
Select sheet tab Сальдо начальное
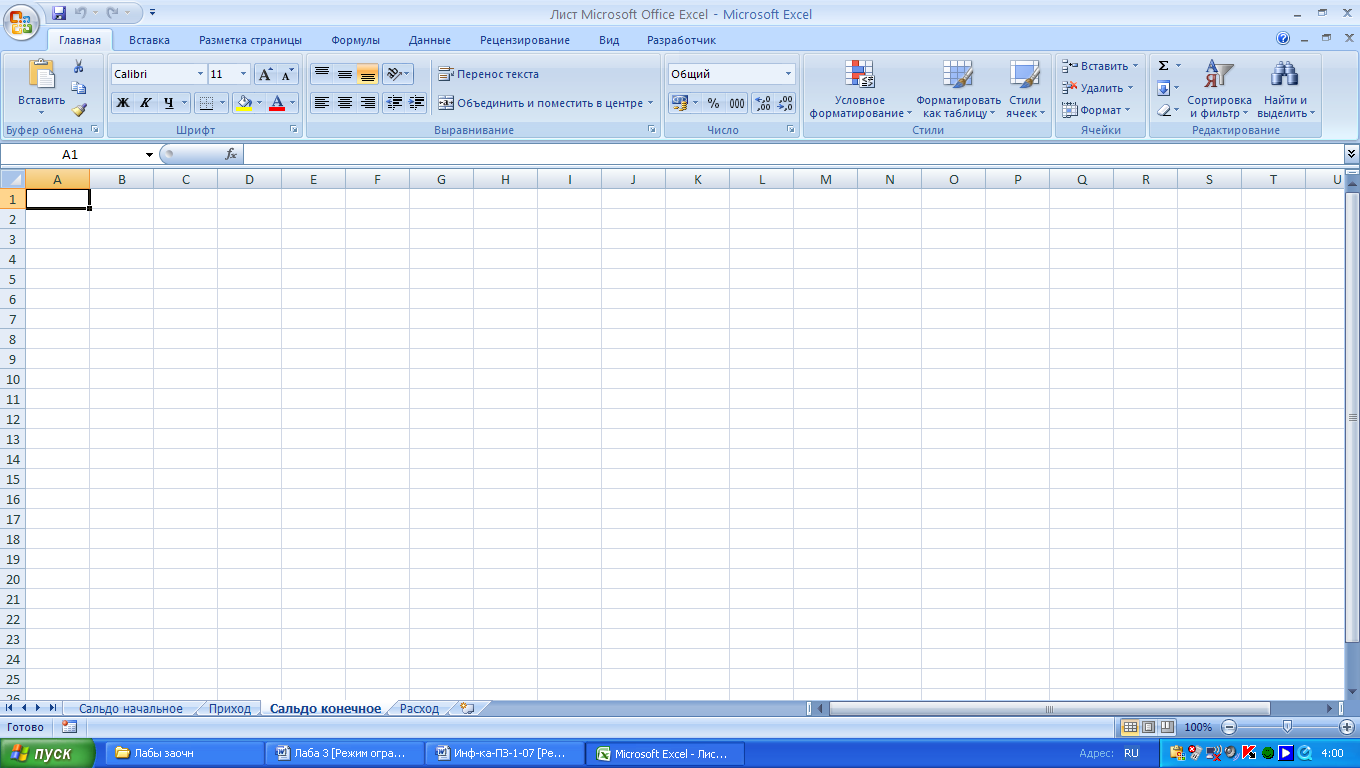[131, 708]
